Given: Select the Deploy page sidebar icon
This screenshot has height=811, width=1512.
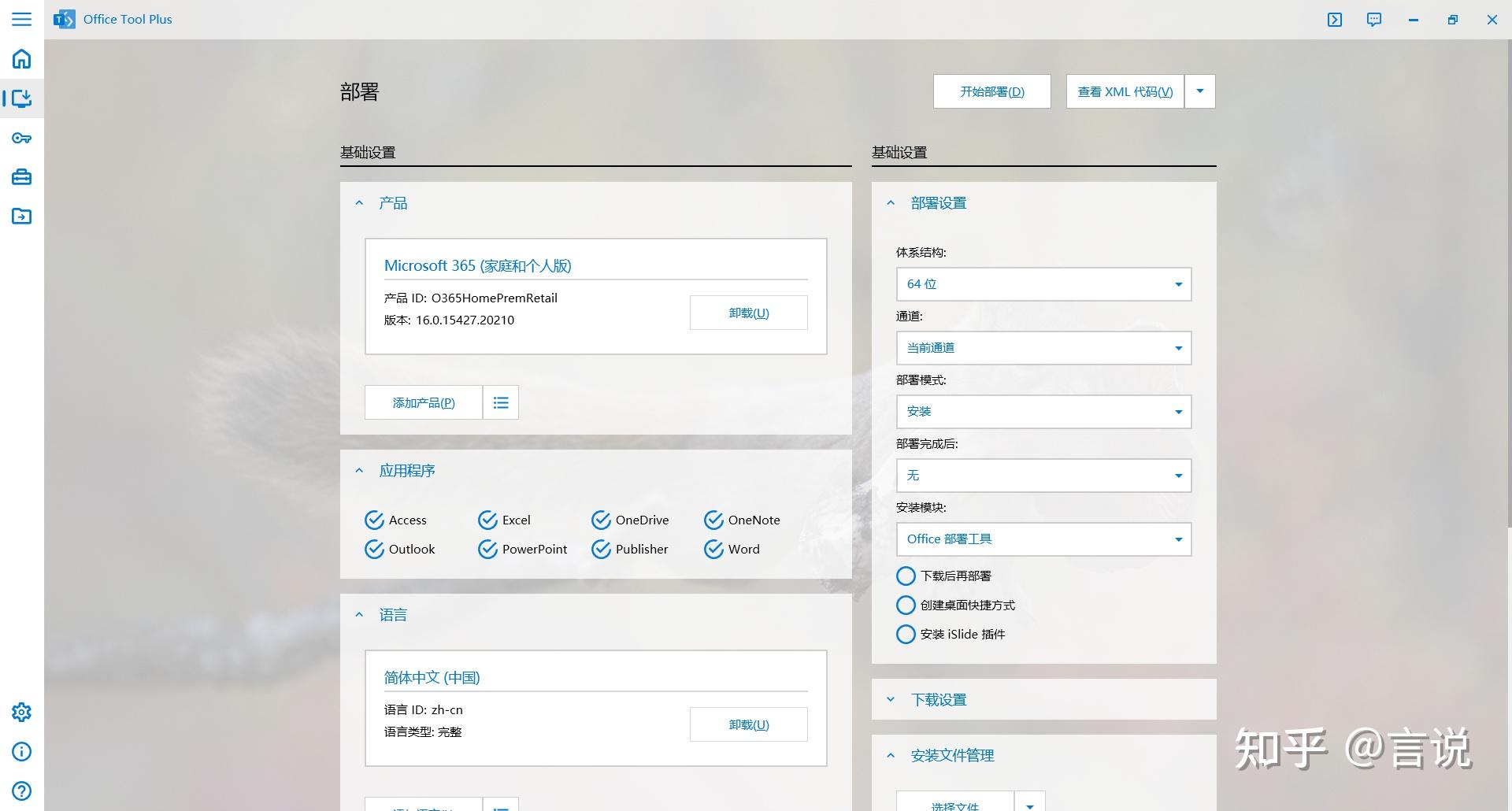Looking at the screenshot, I should pyautogui.click(x=21, y=98).
